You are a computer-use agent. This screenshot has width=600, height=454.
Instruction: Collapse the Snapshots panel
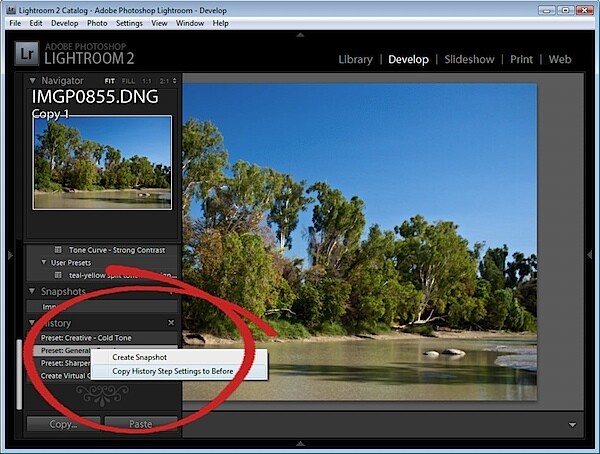pyautogui.click(x=32, y=291)
